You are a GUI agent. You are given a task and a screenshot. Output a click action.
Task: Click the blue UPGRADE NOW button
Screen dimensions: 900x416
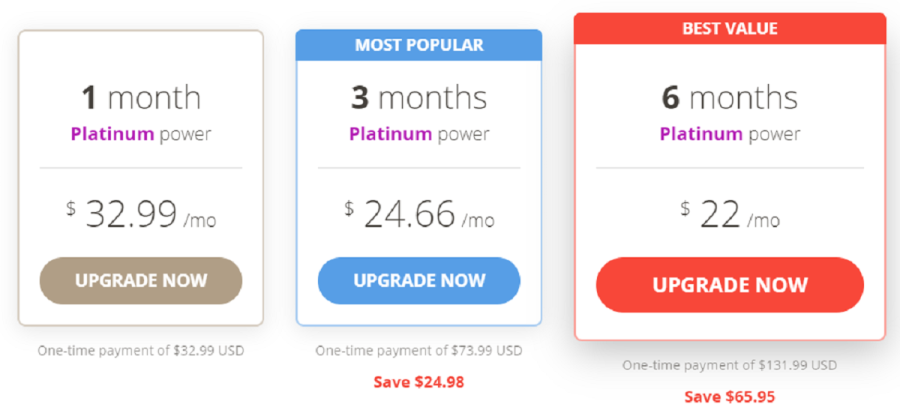[419, 281]
